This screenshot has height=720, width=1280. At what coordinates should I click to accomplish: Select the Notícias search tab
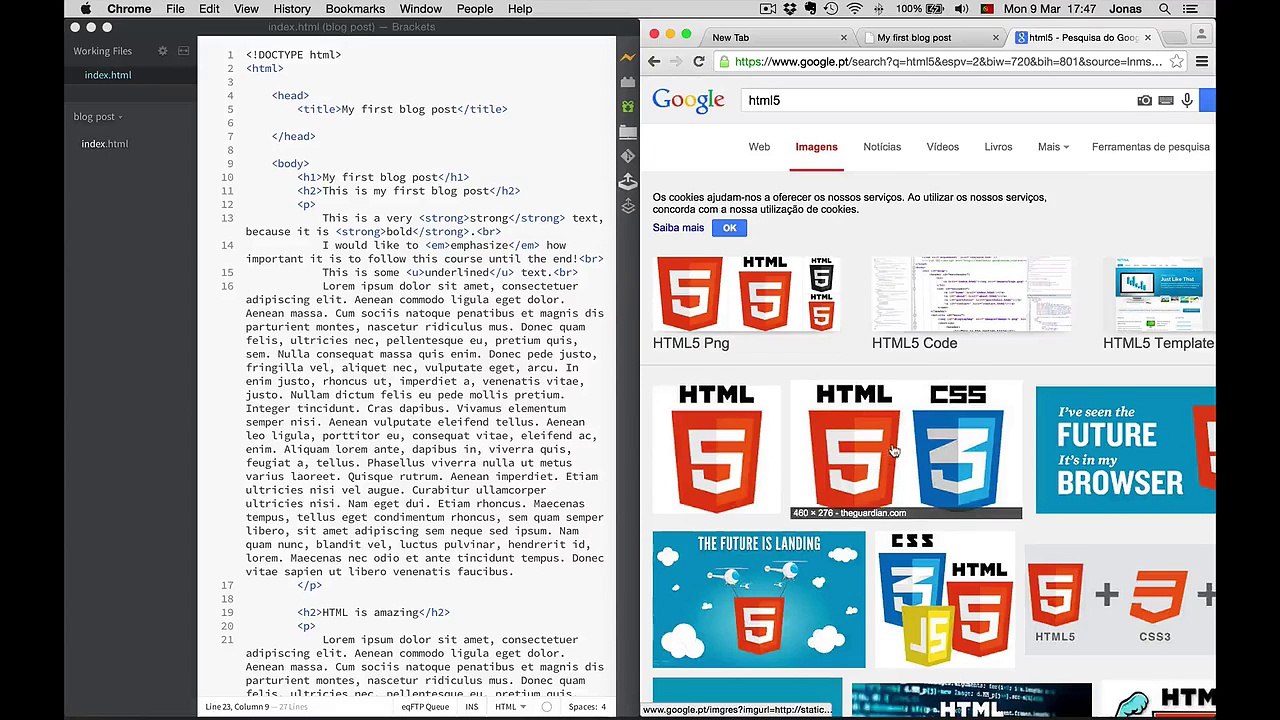pos(882,147)
